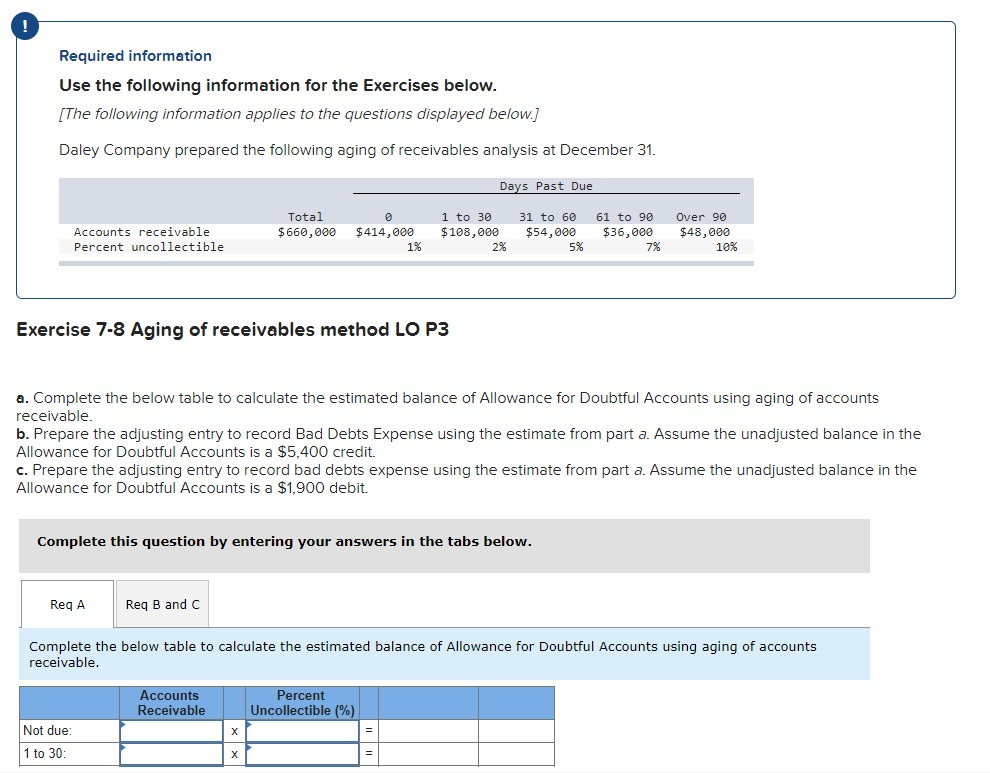This screenshot has width=990, height=773.
Task: Select the 5% uncollectible value
Action: pos(576,247)
